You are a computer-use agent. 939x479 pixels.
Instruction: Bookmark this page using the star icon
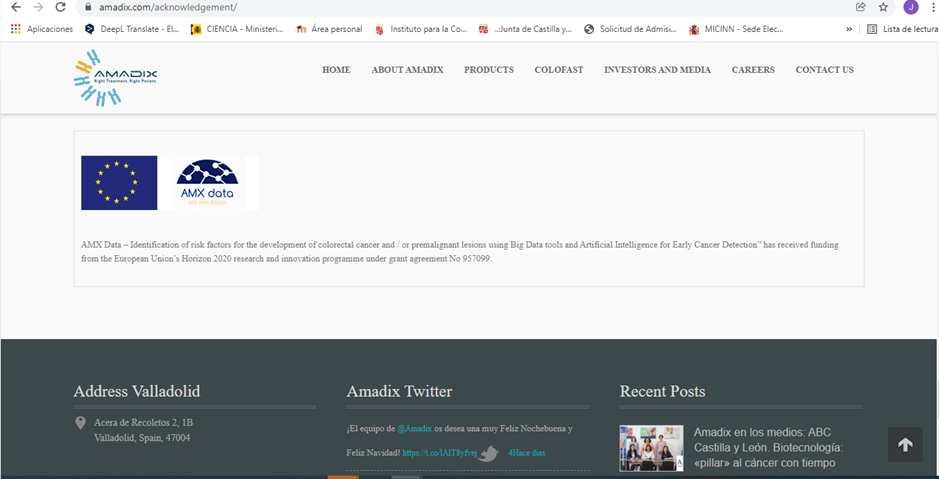pos(883,7)
